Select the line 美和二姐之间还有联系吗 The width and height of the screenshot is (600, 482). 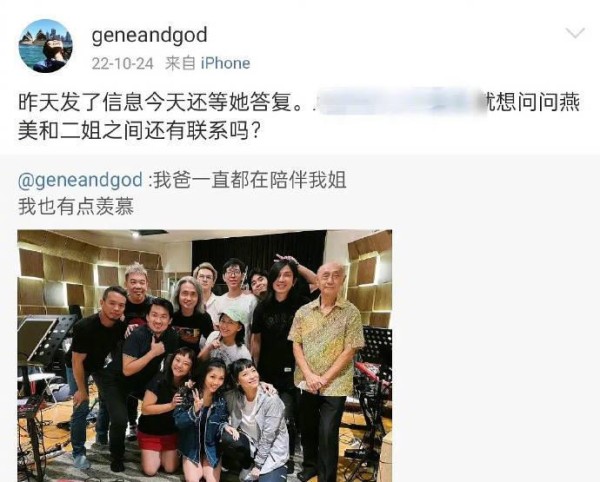[140, 132]
